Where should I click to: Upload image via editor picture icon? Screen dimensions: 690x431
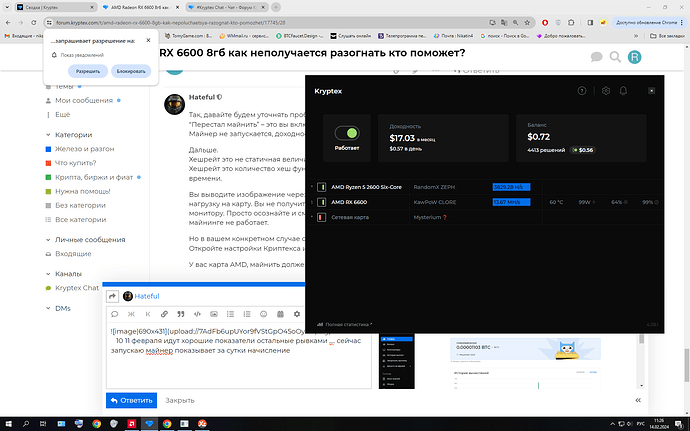(214, 314)
